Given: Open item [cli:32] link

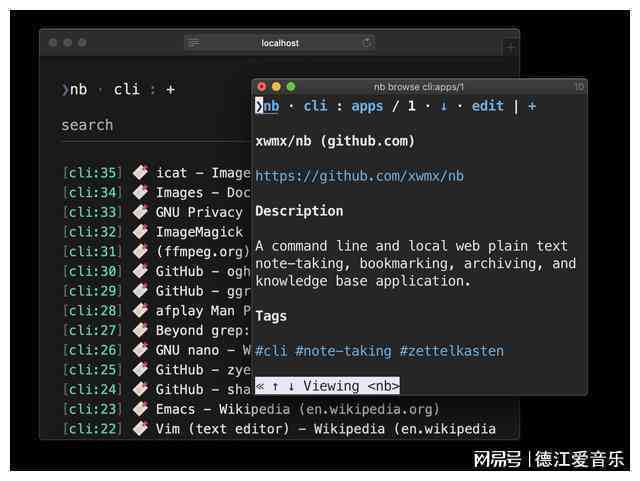Looking at the screenshot, I should tap(93, 232).
